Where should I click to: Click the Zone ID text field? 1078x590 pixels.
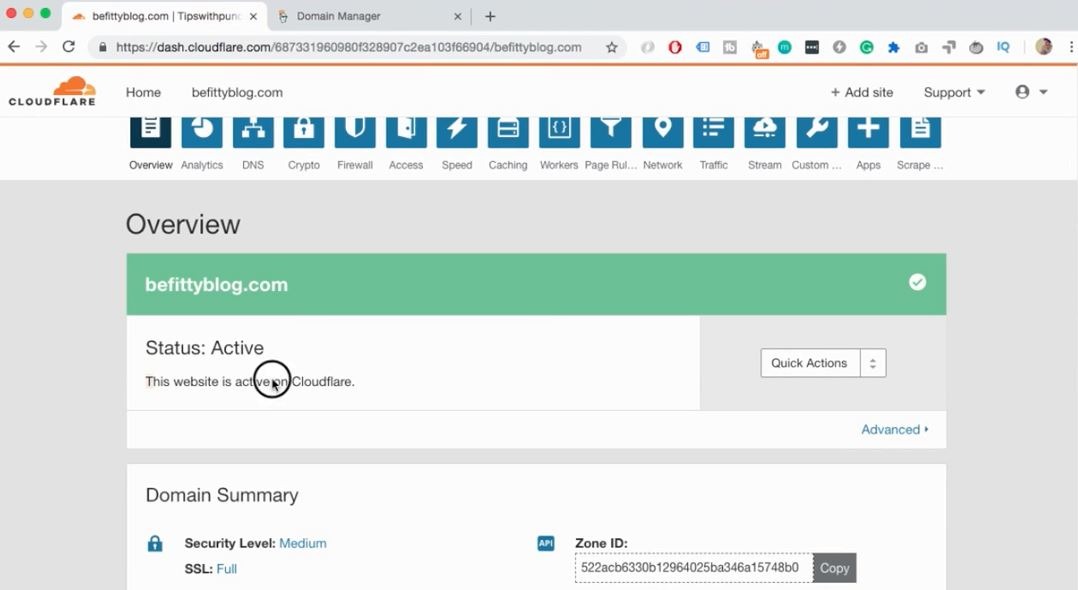694,568
